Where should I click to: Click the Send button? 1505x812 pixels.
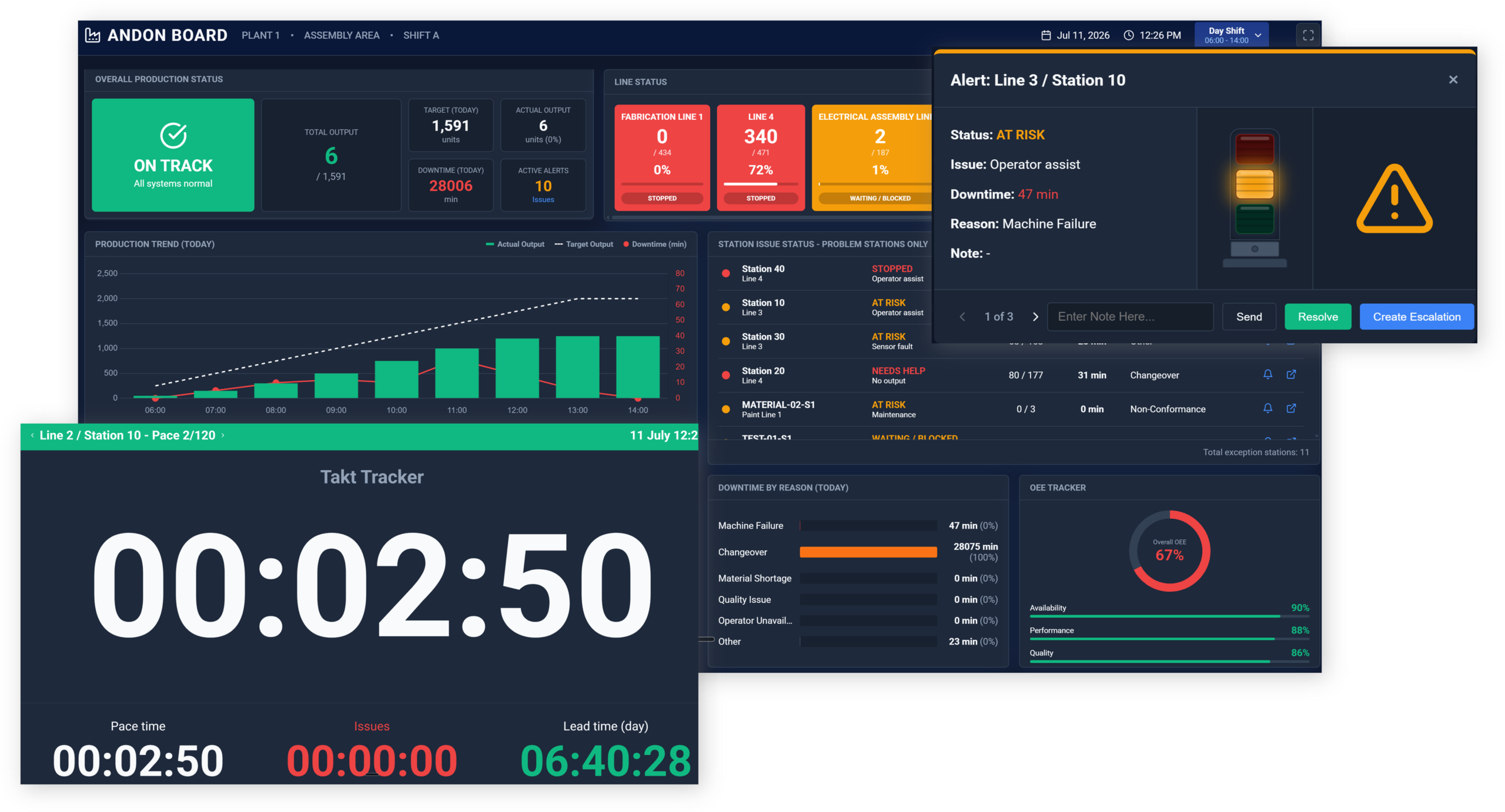pos(1249,317)
